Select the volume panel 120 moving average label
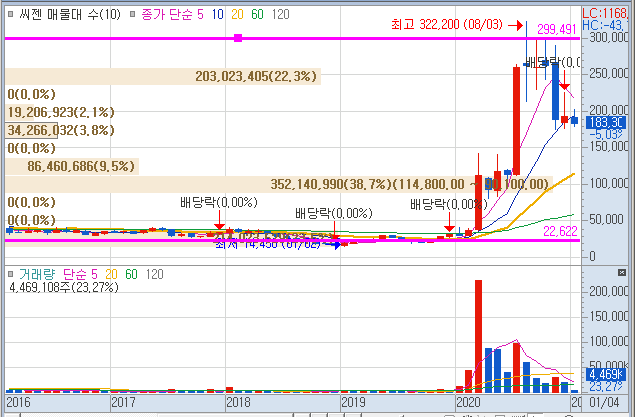This screenshot has height=417, width=635. [x=154, y=274]
